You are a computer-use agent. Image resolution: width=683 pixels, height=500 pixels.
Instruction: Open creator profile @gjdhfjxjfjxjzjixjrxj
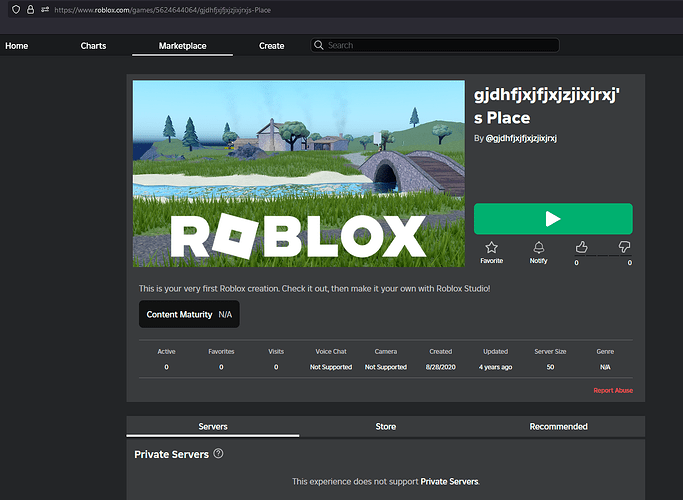tap(521, 139)
